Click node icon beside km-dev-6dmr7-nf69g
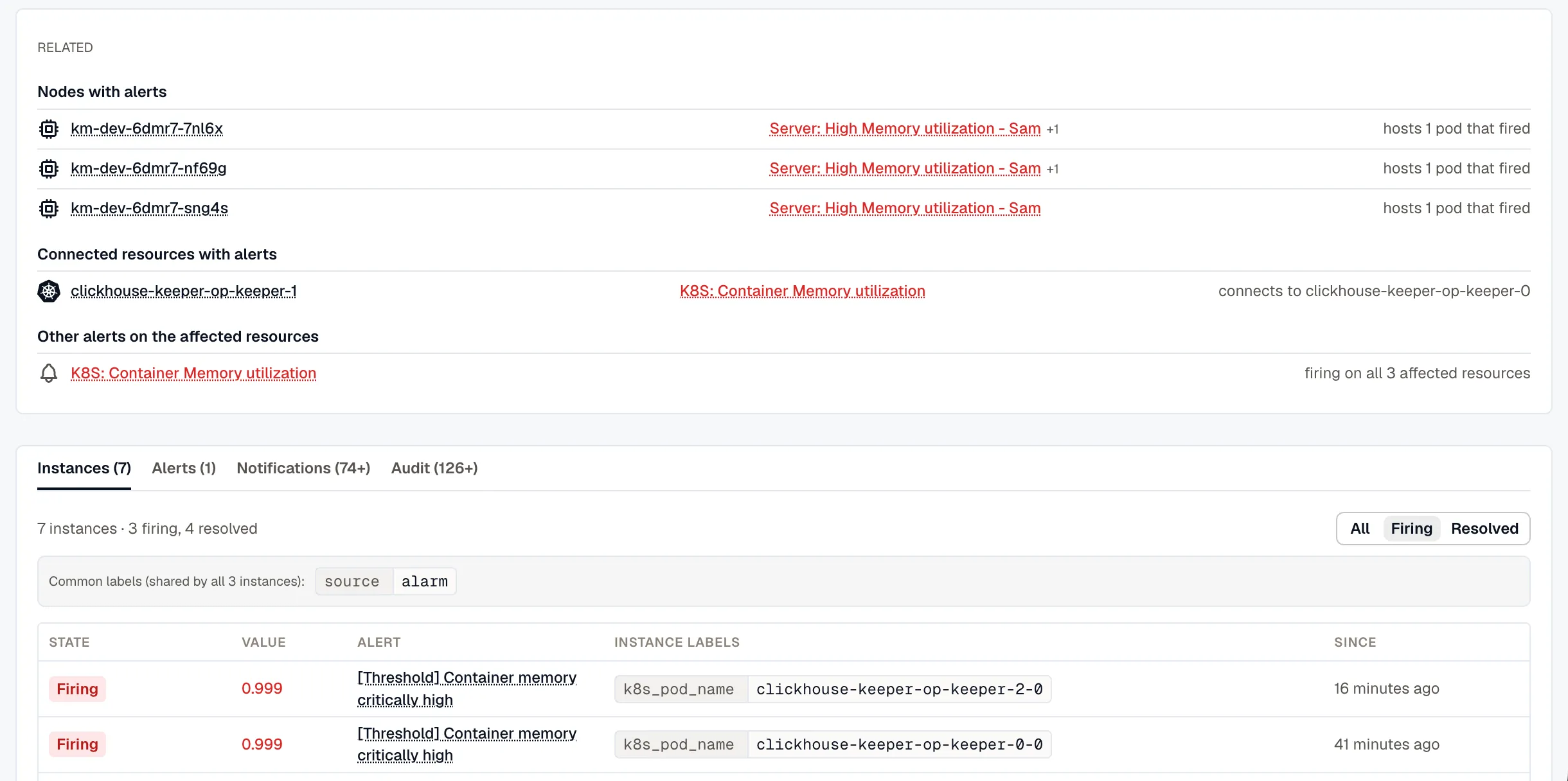Image resolution: width=1568 pixels, height=781 pixels. [x=49, y=169]
